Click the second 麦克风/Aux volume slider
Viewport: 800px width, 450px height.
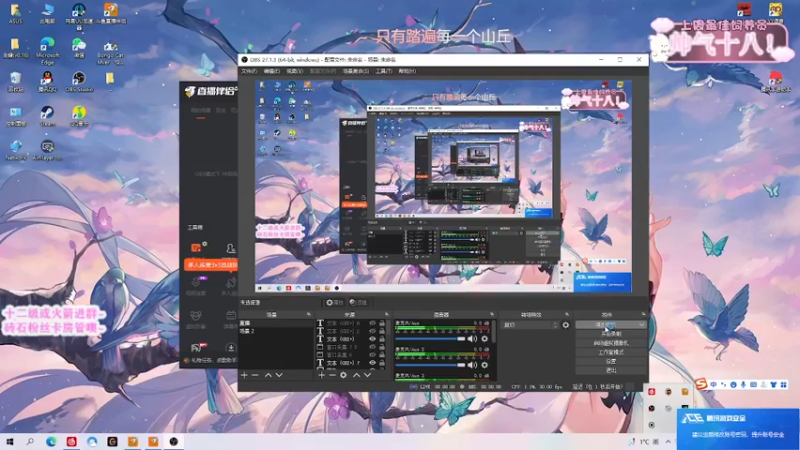(430, 365)
